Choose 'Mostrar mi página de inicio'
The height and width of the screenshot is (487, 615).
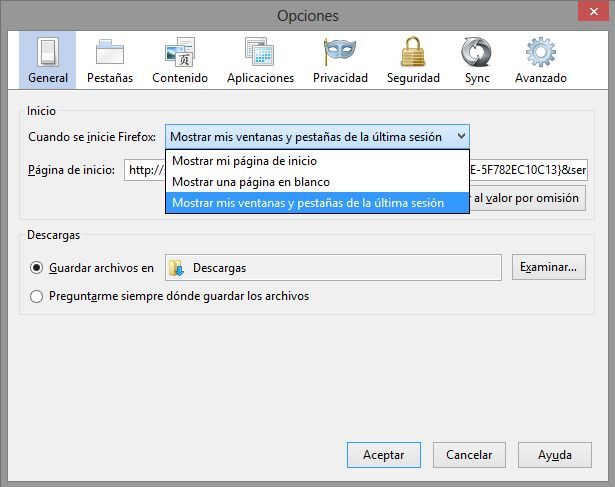coord(317,161)
